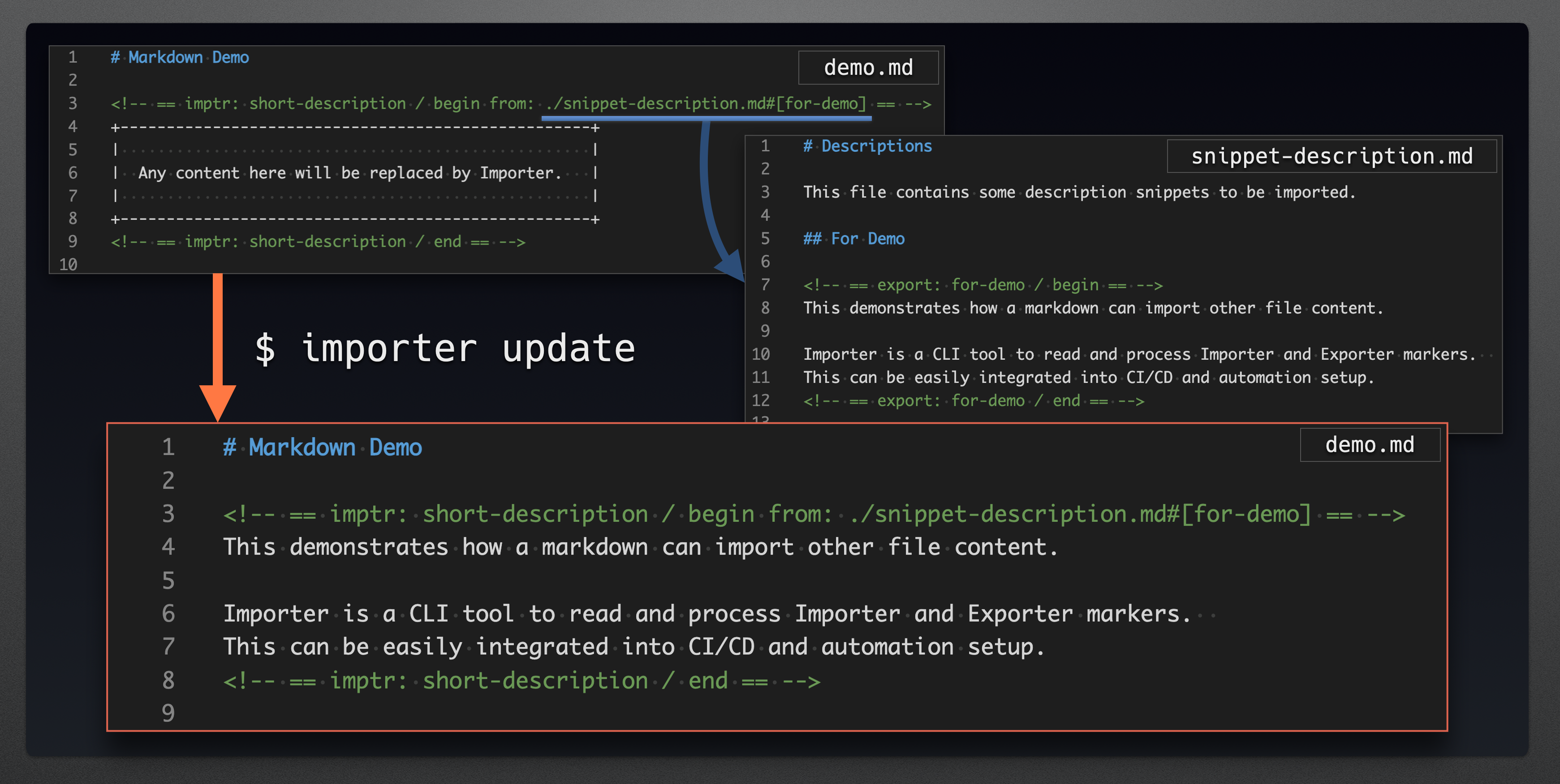Click line 4 'This demonstrates how a markdown' in bottom editor
Screen dimensions: 1560x784
tap(641, 547)
